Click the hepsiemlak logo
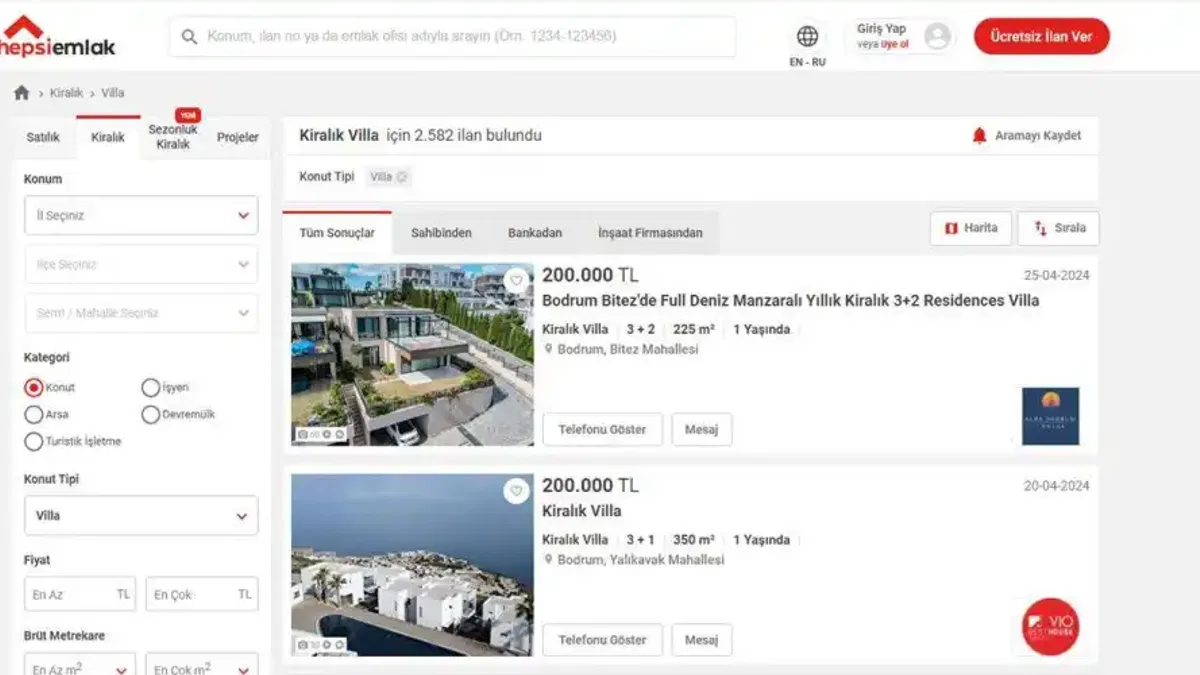This screenshot has height=675, width=1200. [x=58, y=36]
